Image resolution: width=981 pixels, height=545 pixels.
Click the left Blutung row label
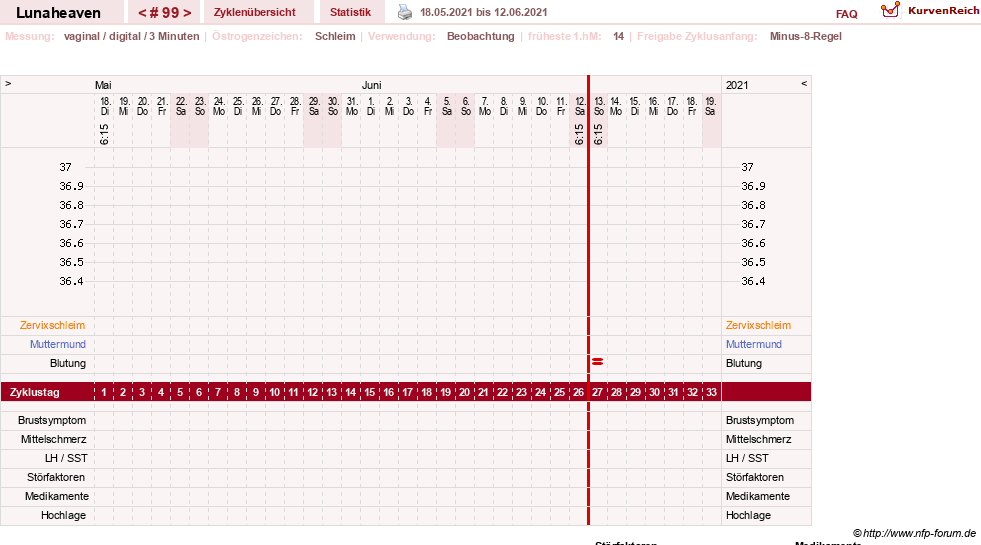[x=68, y=363]
